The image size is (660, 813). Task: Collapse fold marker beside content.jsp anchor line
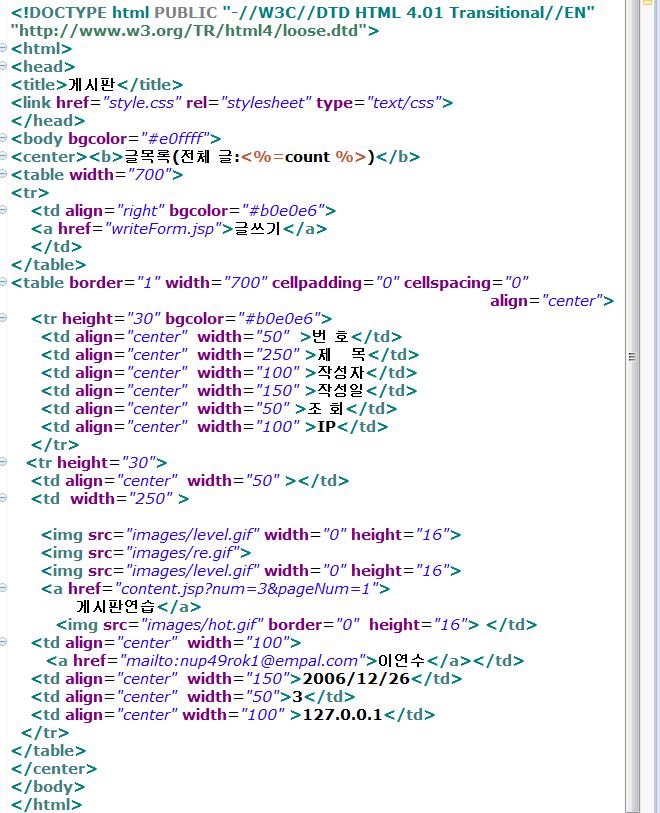click(3, 588)
